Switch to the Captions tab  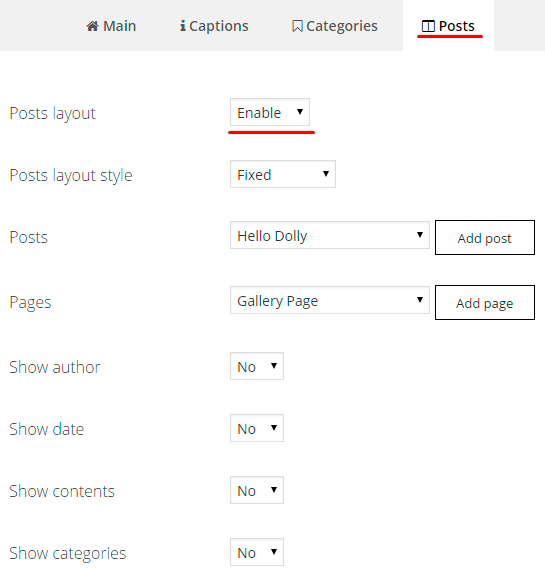point(214,26)
